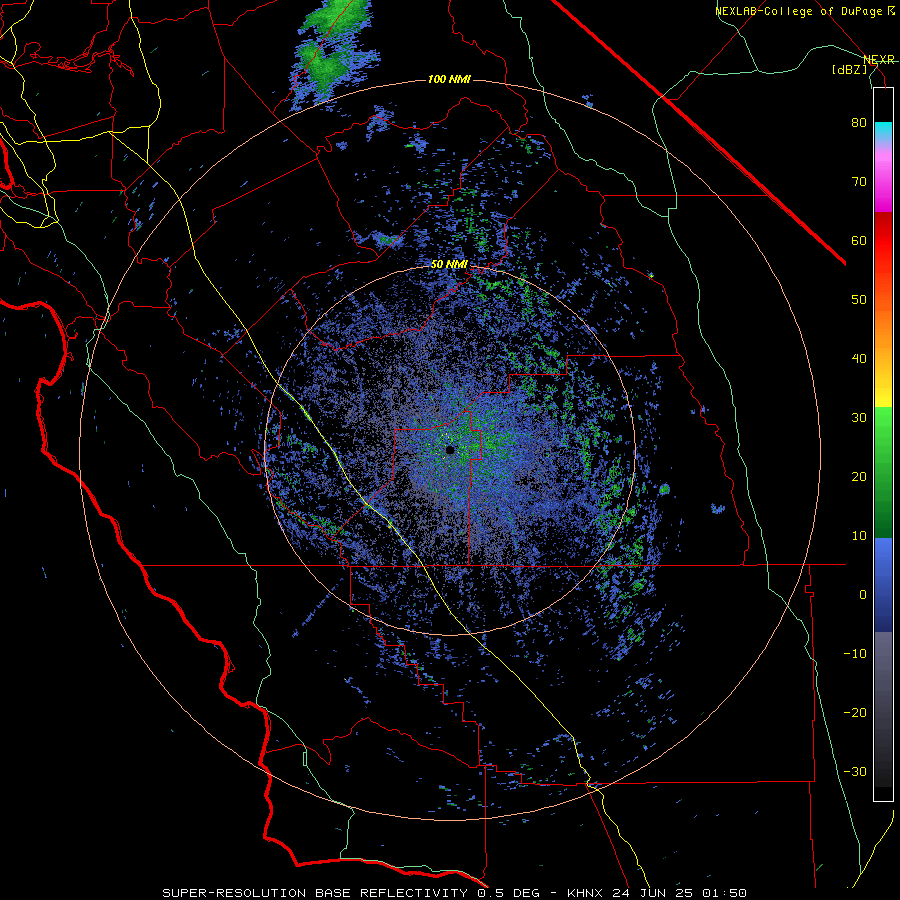Image resolution: width=900 pixels, height=900 pixels.
Task: Pick the blue segment of the color bar
Action: point(883,585)
